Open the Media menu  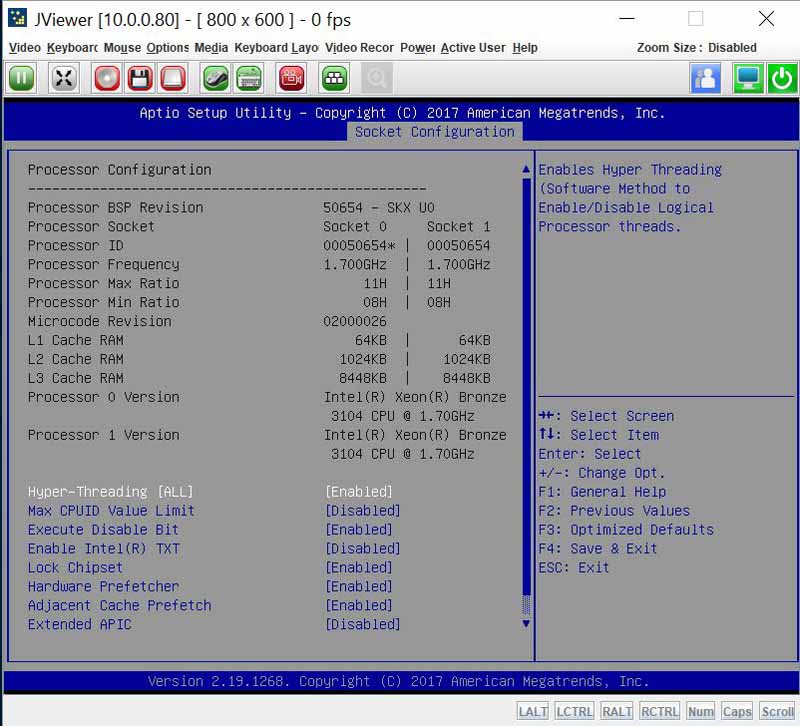[x=211, y=48]
